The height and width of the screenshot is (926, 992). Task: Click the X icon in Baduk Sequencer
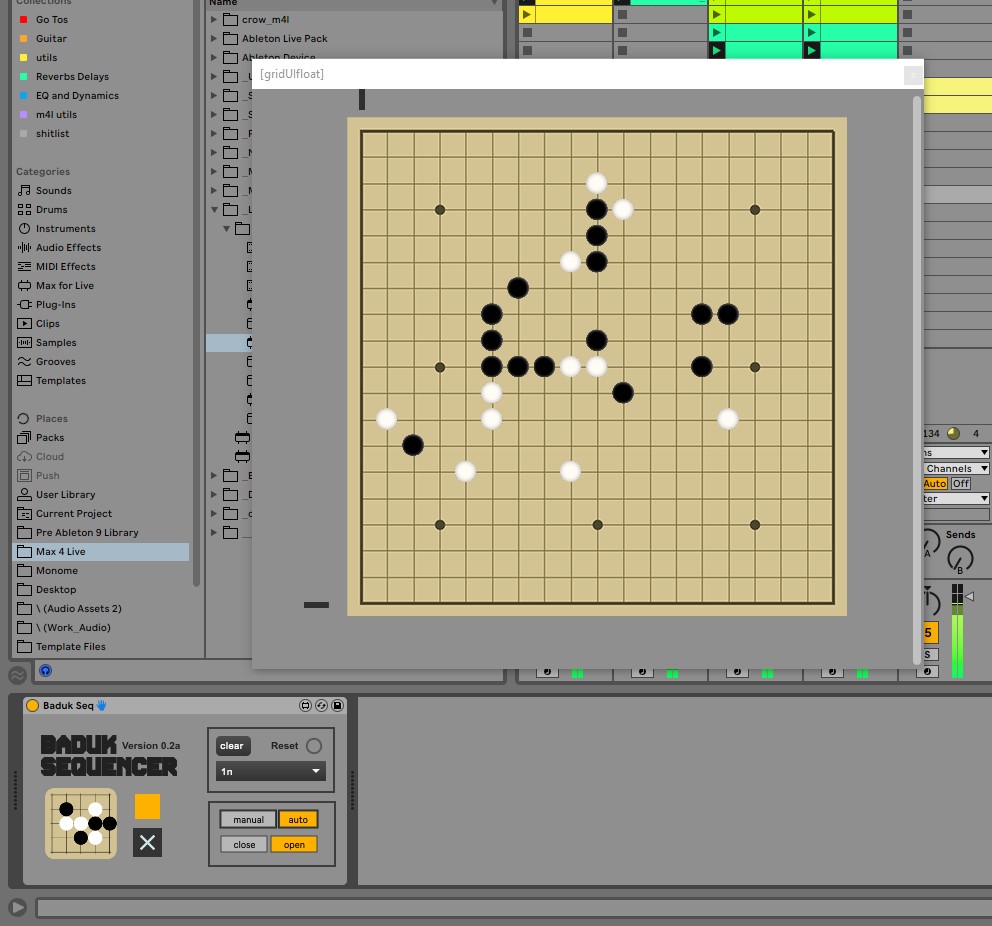[x=147, y=842]
